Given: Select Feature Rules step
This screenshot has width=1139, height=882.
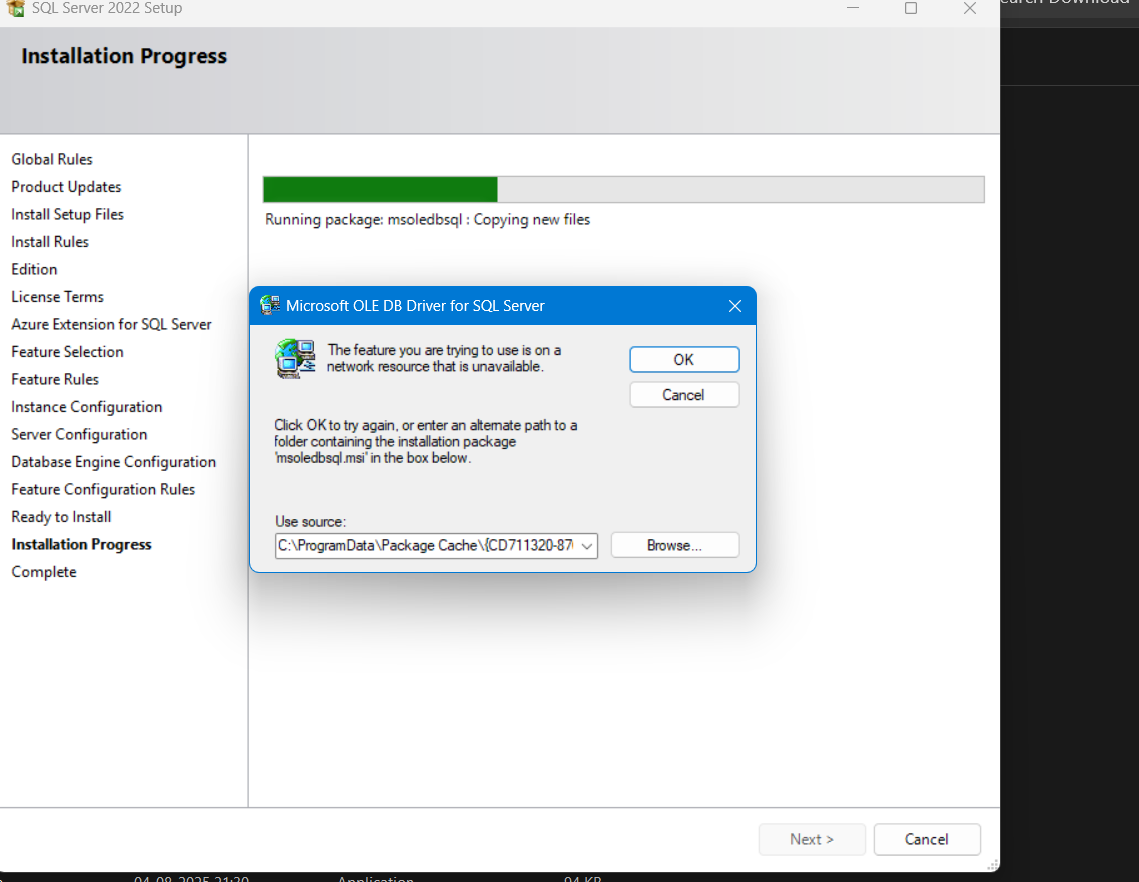Looking at the screenshot, I should [54, 379].
